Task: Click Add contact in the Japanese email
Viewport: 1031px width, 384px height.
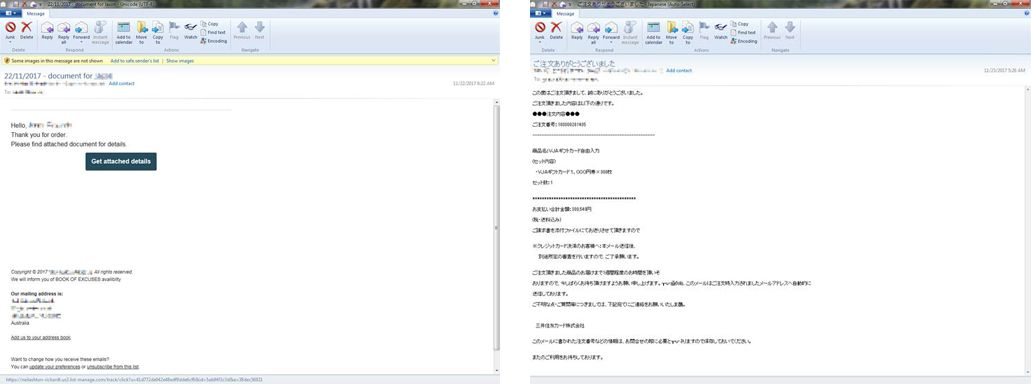Action: click(679, 70)
